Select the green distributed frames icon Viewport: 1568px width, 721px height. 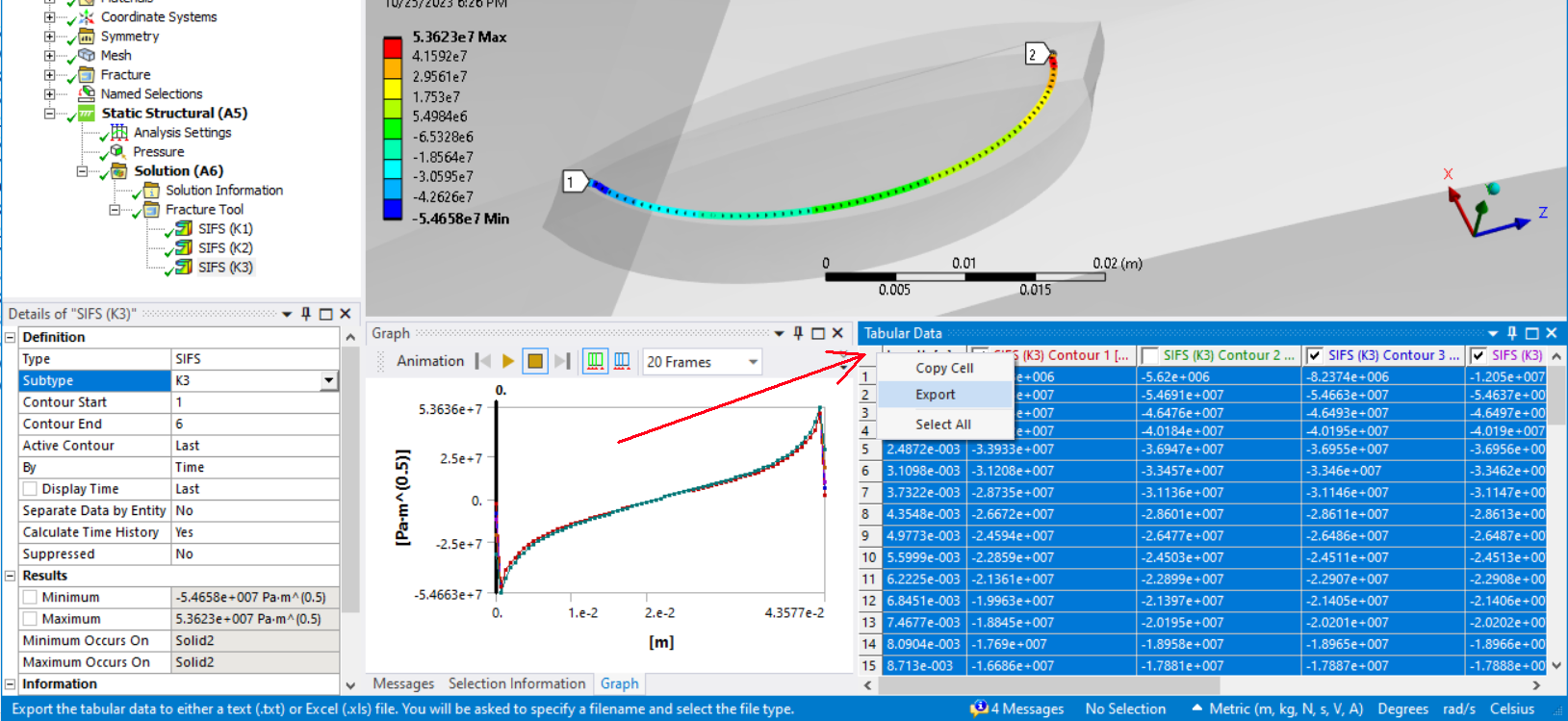tap(596, 361)
